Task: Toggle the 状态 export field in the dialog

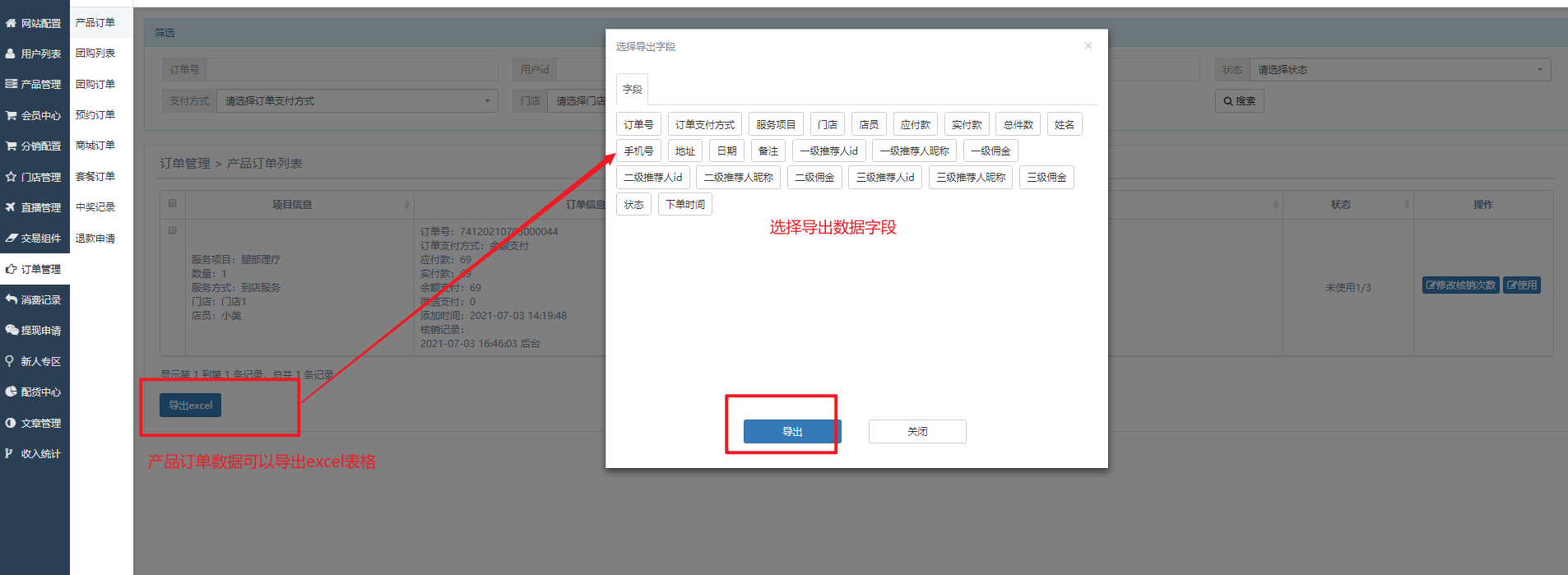Action: click(633, 204)
